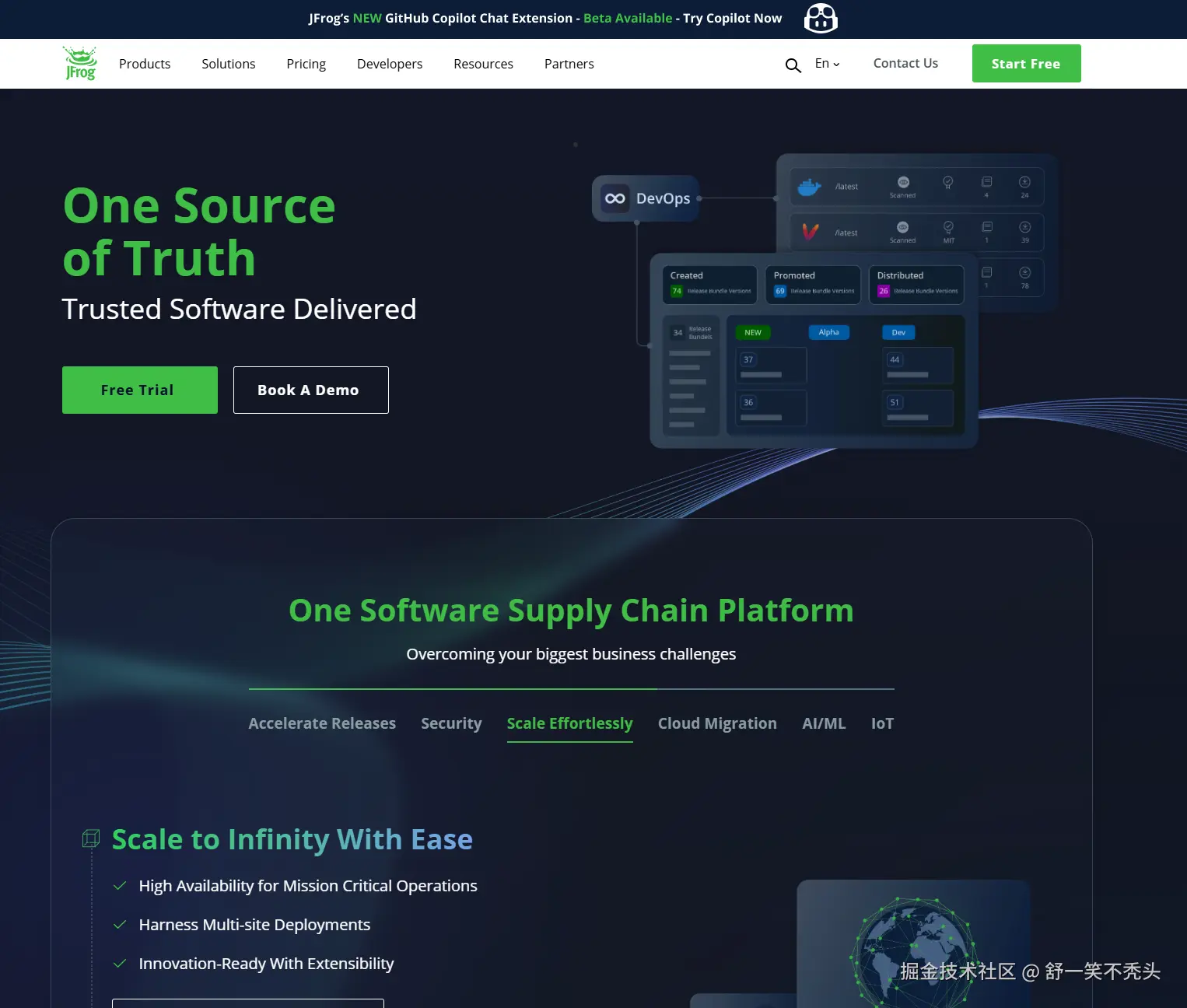Select the AI/ML tab
Screen dimensions: 1187x1008
(824, 723)
